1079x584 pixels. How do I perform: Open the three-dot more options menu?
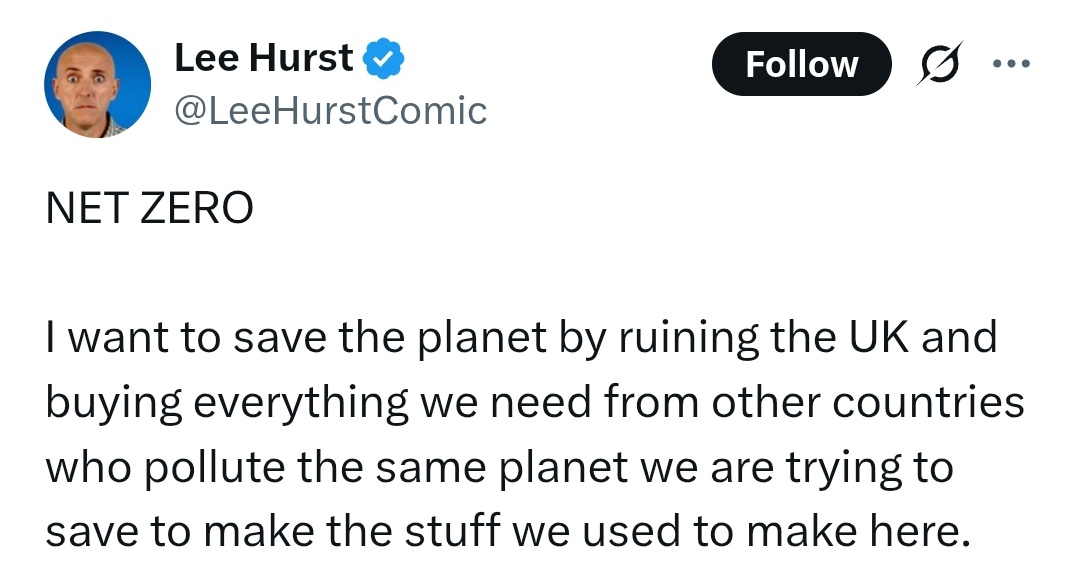(1009, 65)
